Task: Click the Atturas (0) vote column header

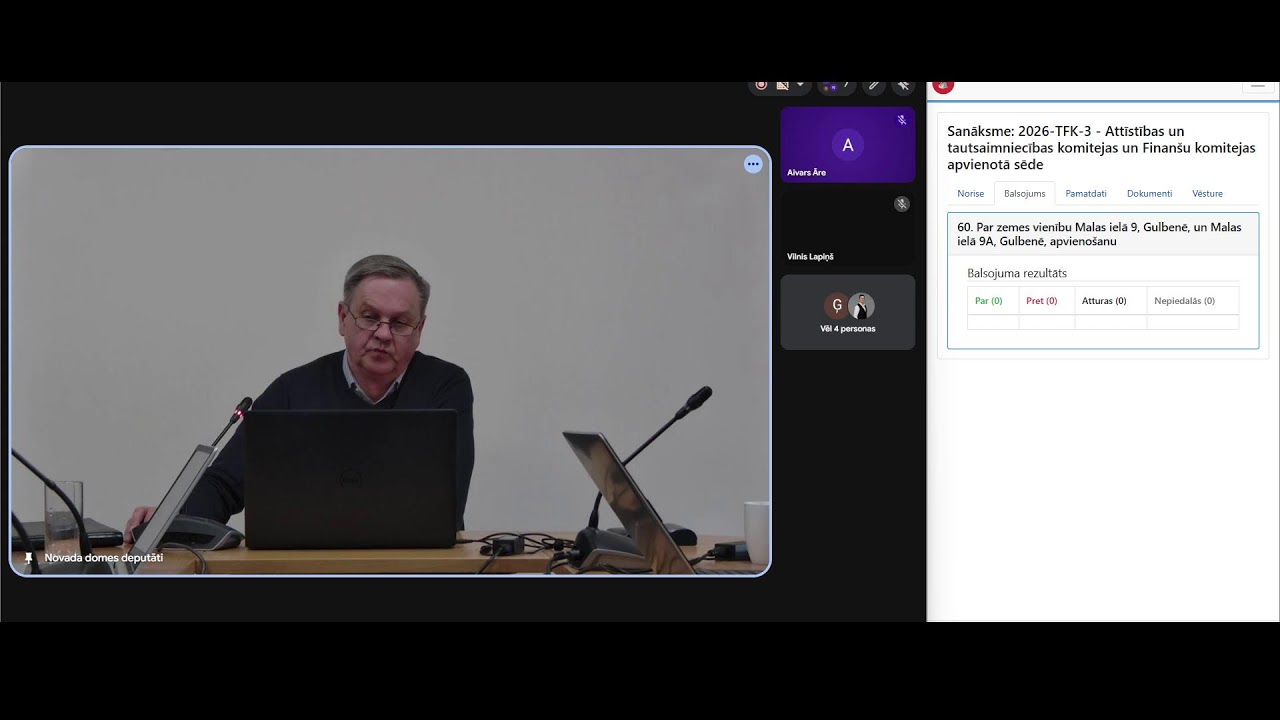Action: pos(1109,301)
